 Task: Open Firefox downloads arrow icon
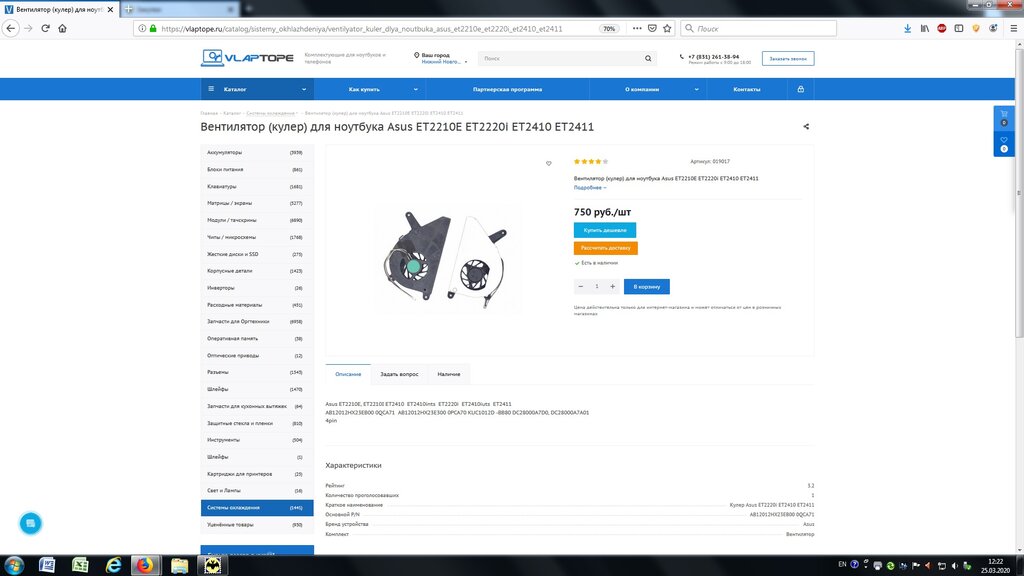point(907,29)
